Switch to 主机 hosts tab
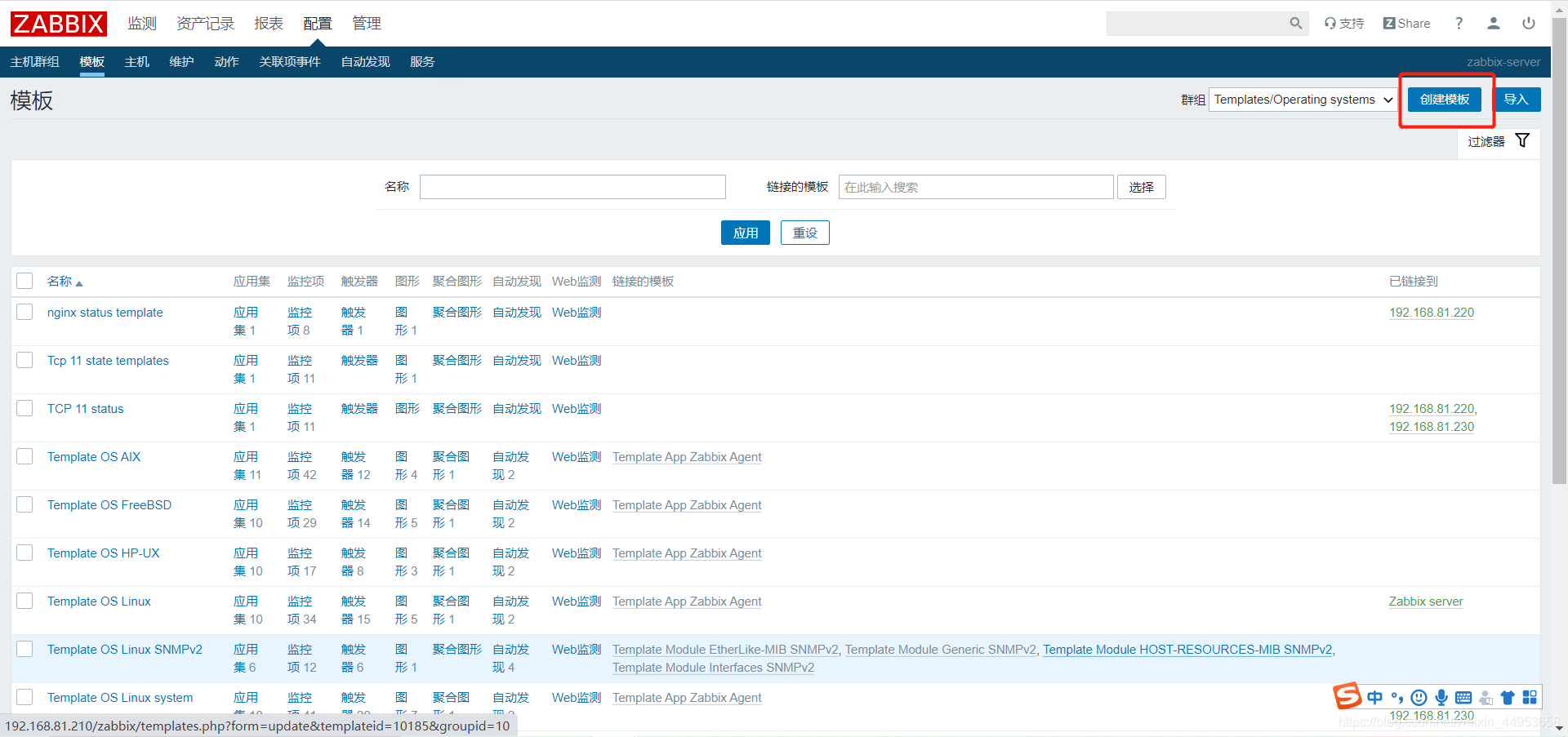 coord(137,62)
